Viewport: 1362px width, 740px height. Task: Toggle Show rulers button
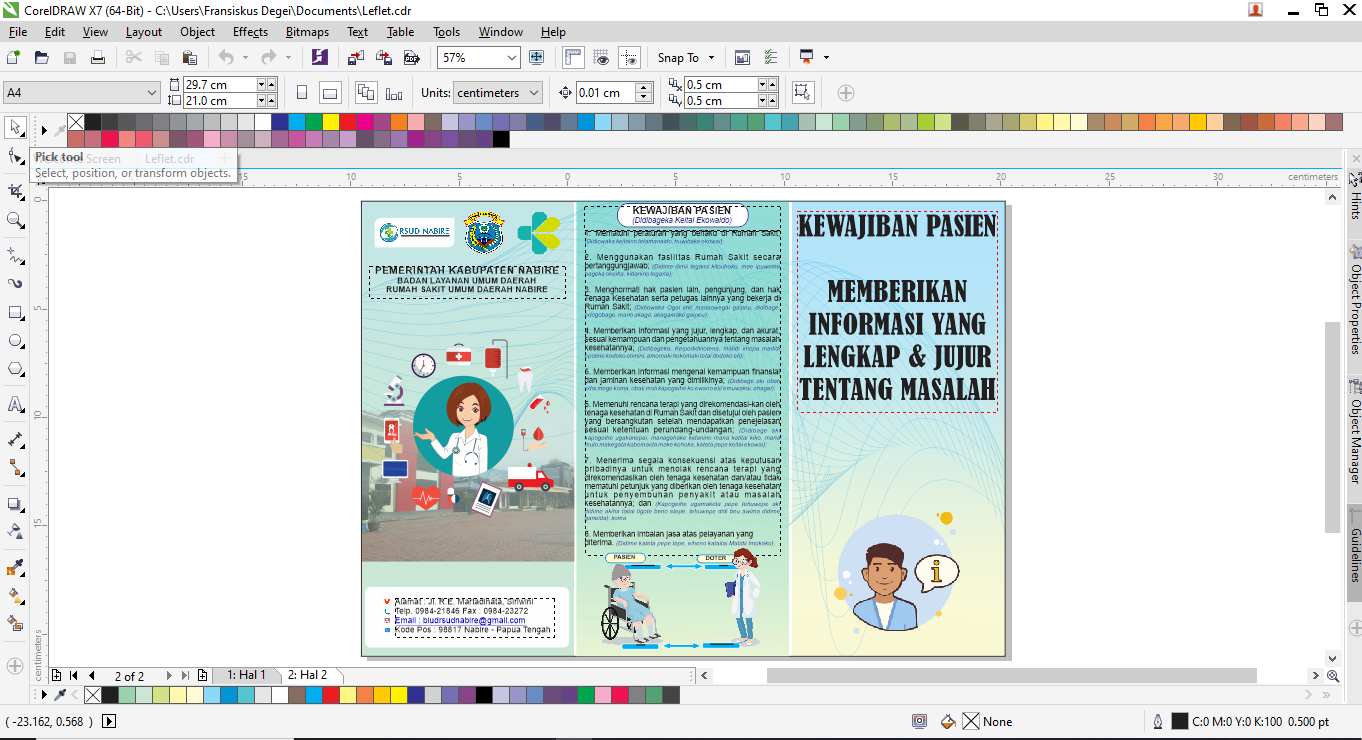pos(573,58)
